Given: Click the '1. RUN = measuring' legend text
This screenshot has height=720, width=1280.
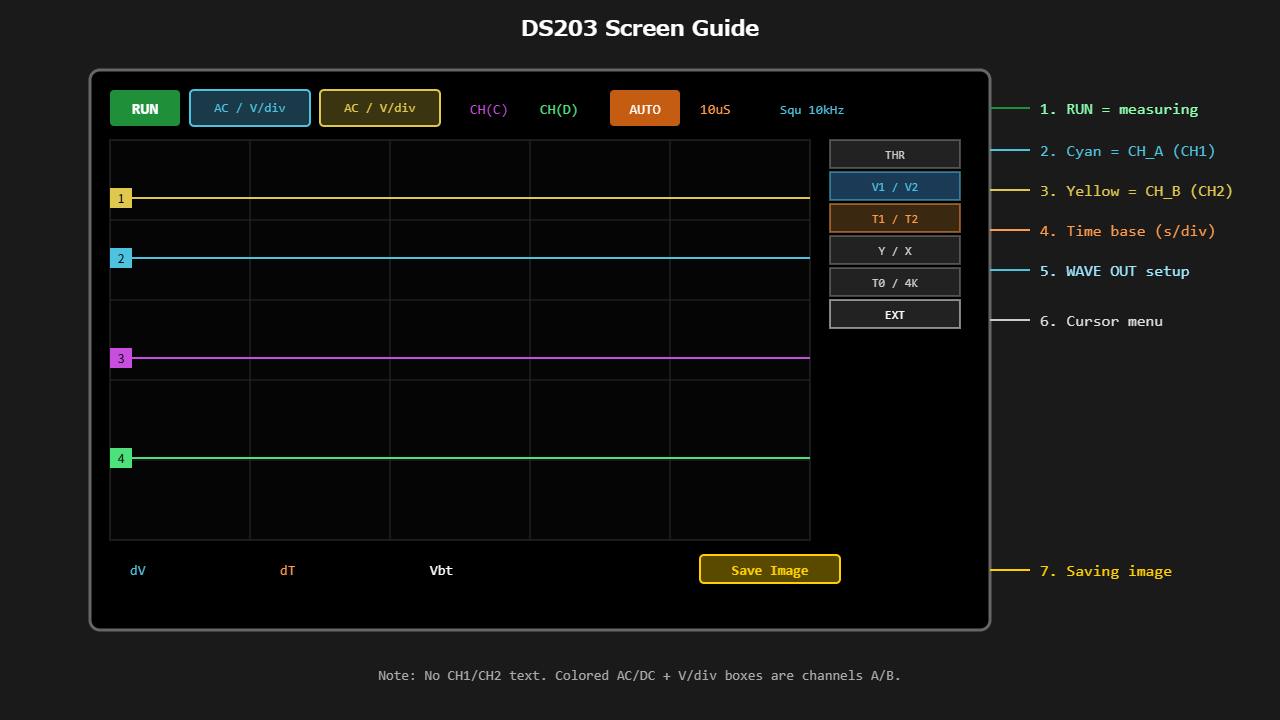Looking at the screenshot, I should (x=1119, y=109).
